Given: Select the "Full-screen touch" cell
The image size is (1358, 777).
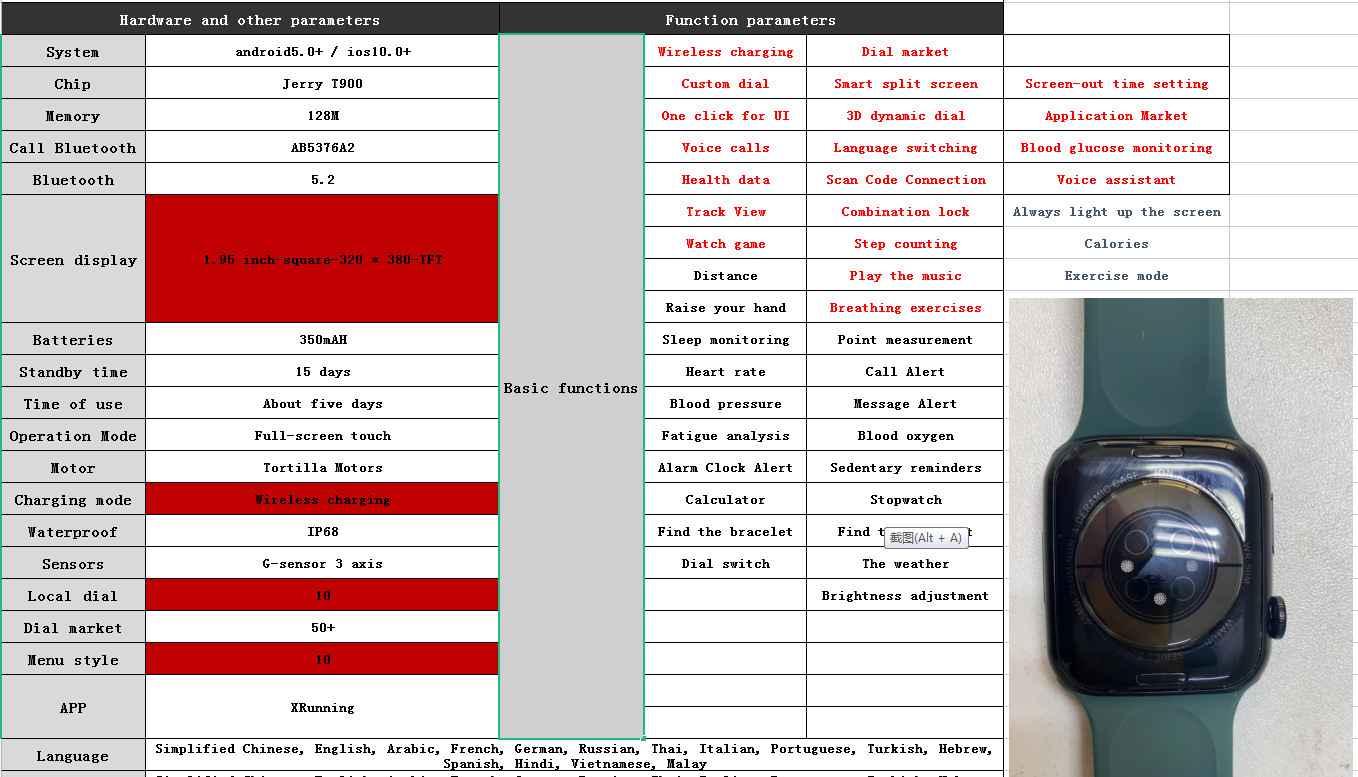Looking at the screenshot, I should pos(322,436).
